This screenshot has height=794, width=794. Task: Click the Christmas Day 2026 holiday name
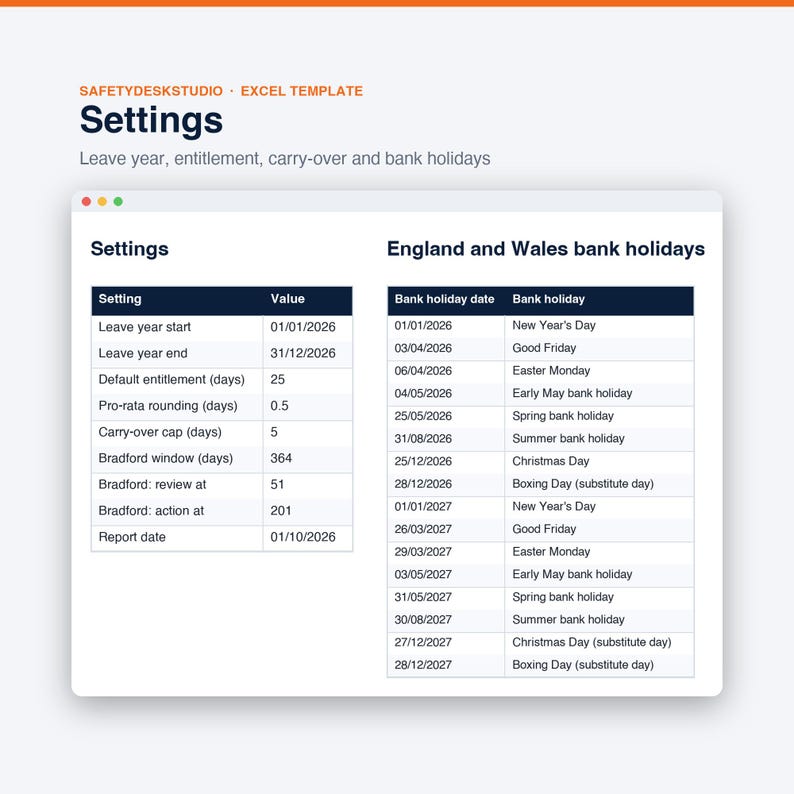point(550,461)
